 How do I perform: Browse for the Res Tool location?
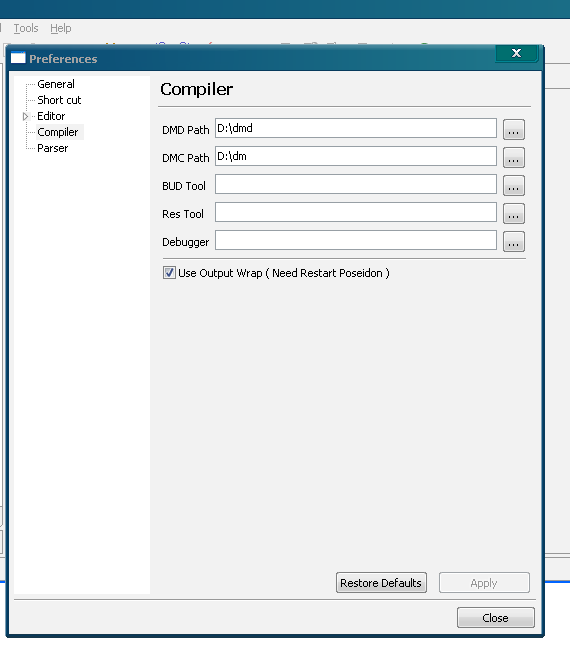pyautogui.click(x=514, y=213)
